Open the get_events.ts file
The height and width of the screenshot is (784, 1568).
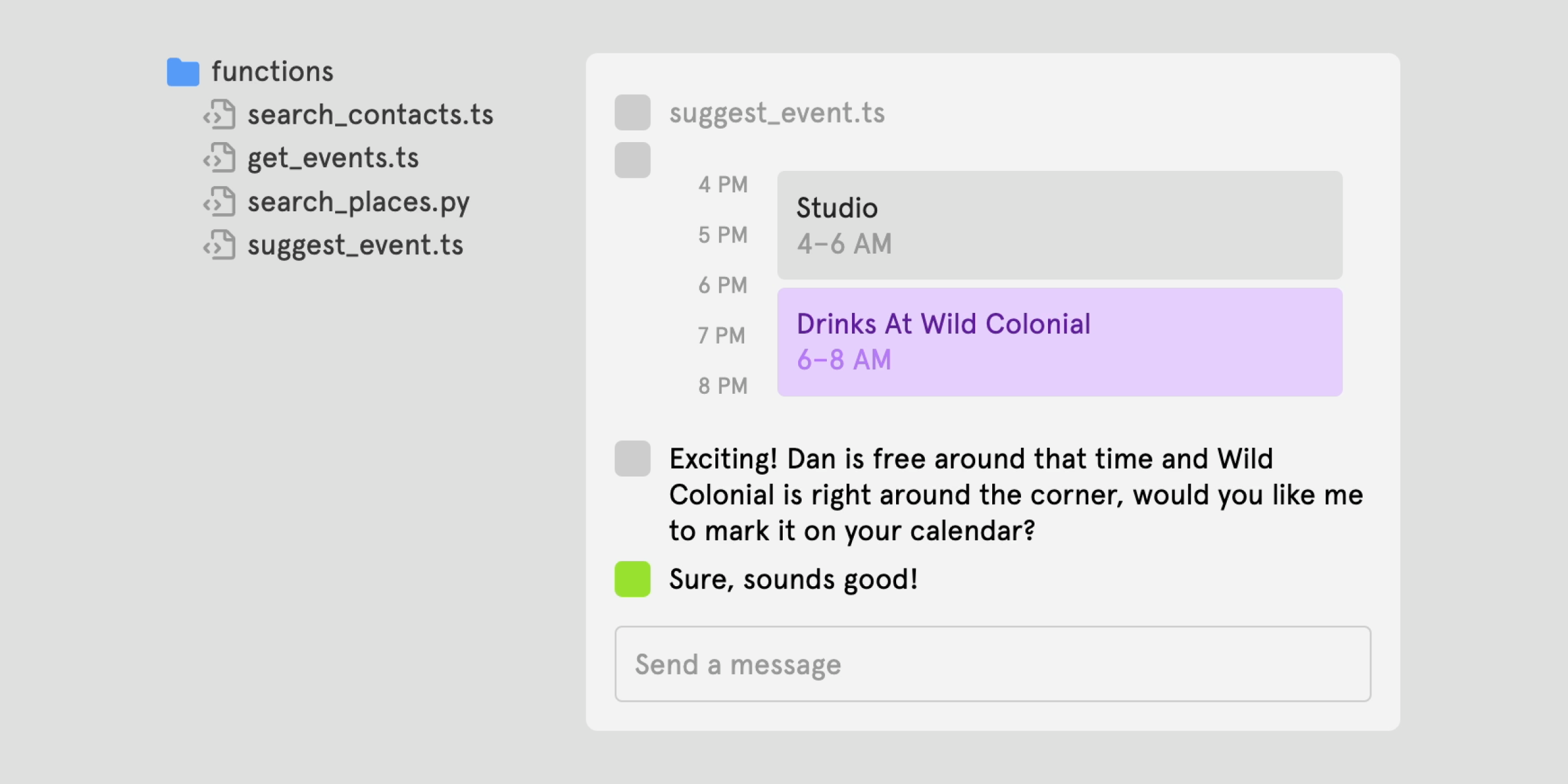[333, 158]
